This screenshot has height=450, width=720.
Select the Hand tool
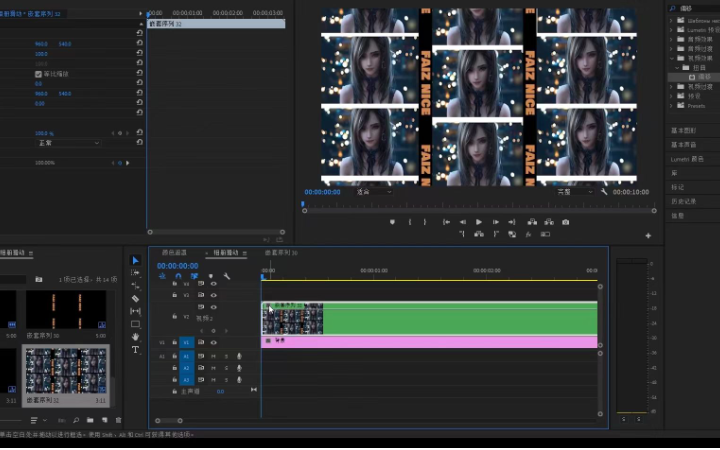coord(135,337)
